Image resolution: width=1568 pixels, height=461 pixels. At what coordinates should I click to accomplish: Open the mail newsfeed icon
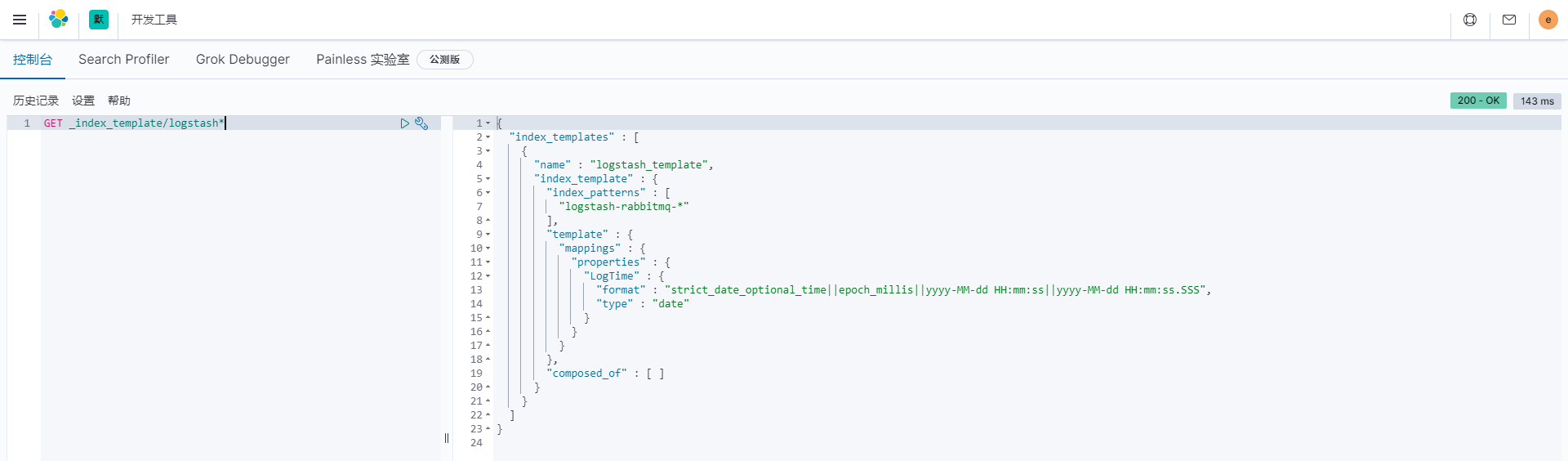[1509, 20]
